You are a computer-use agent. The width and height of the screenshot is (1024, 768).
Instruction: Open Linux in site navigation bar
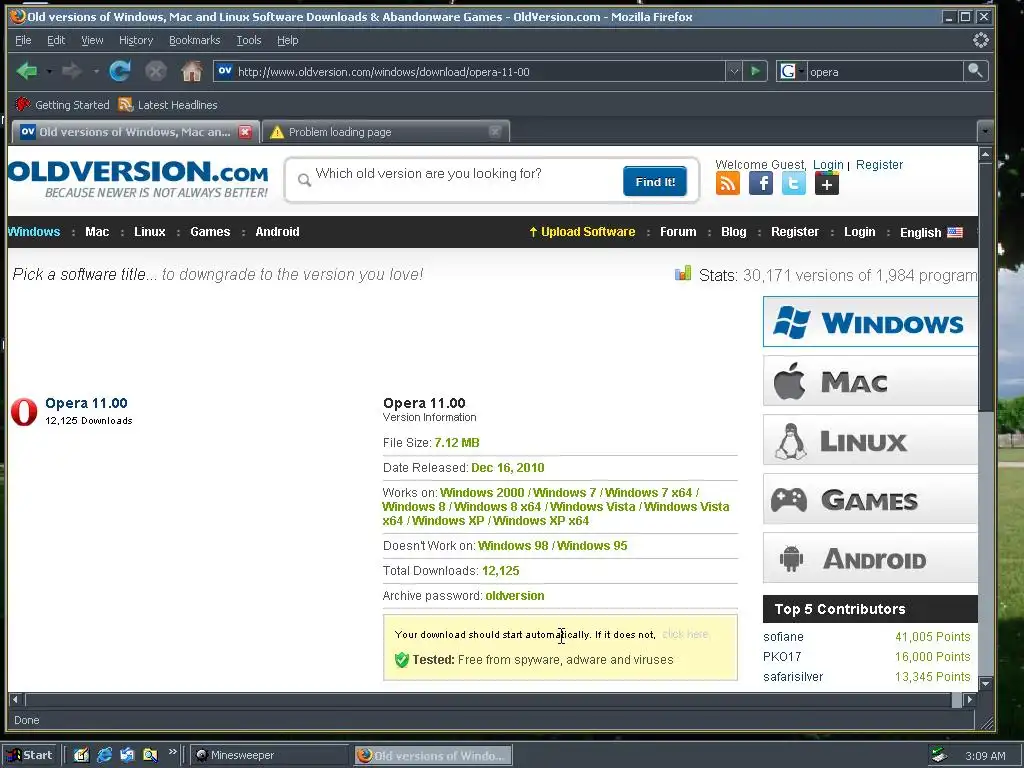pos(150,232)
